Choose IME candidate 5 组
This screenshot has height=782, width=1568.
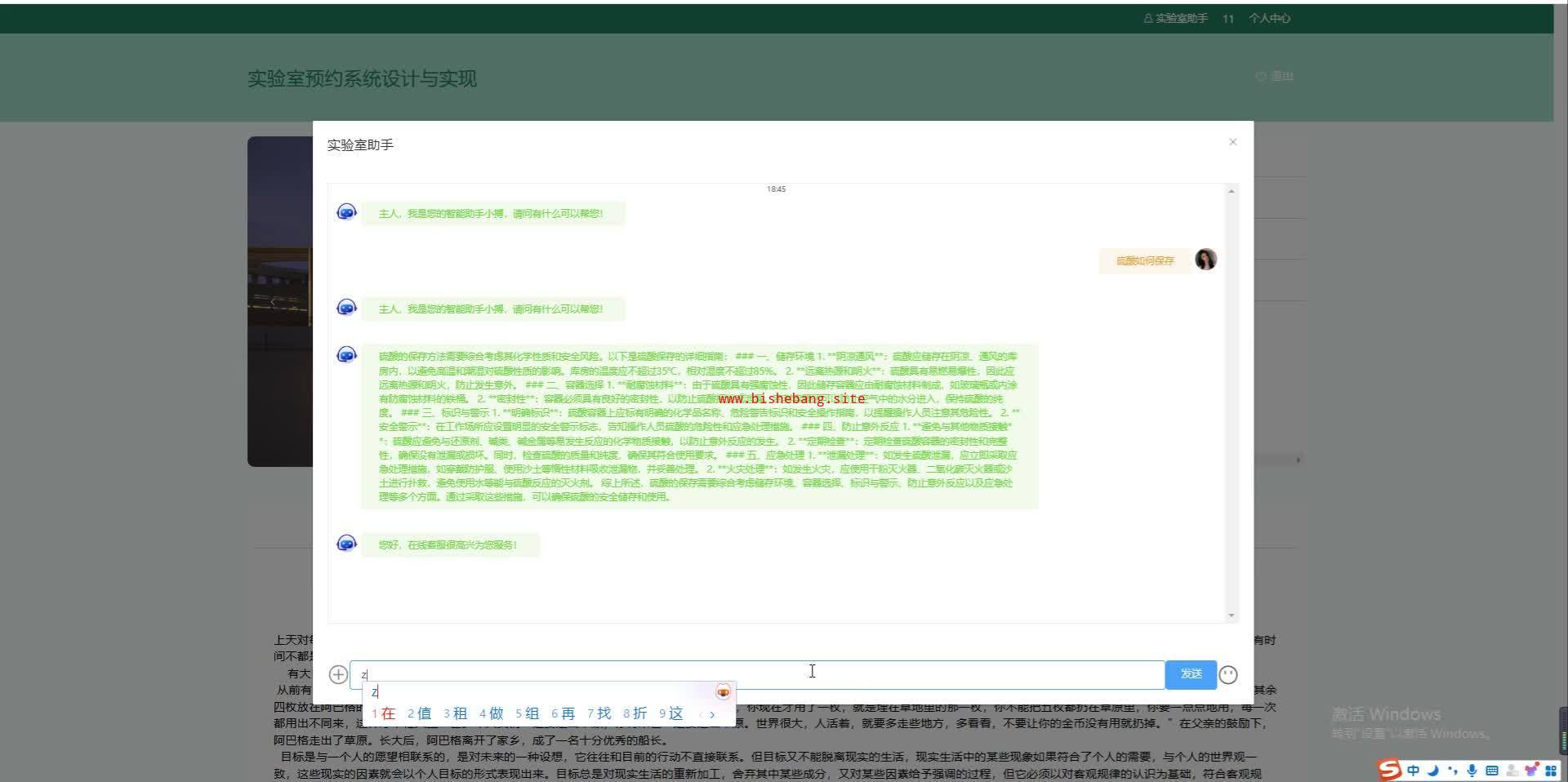[x=527, y=713]
